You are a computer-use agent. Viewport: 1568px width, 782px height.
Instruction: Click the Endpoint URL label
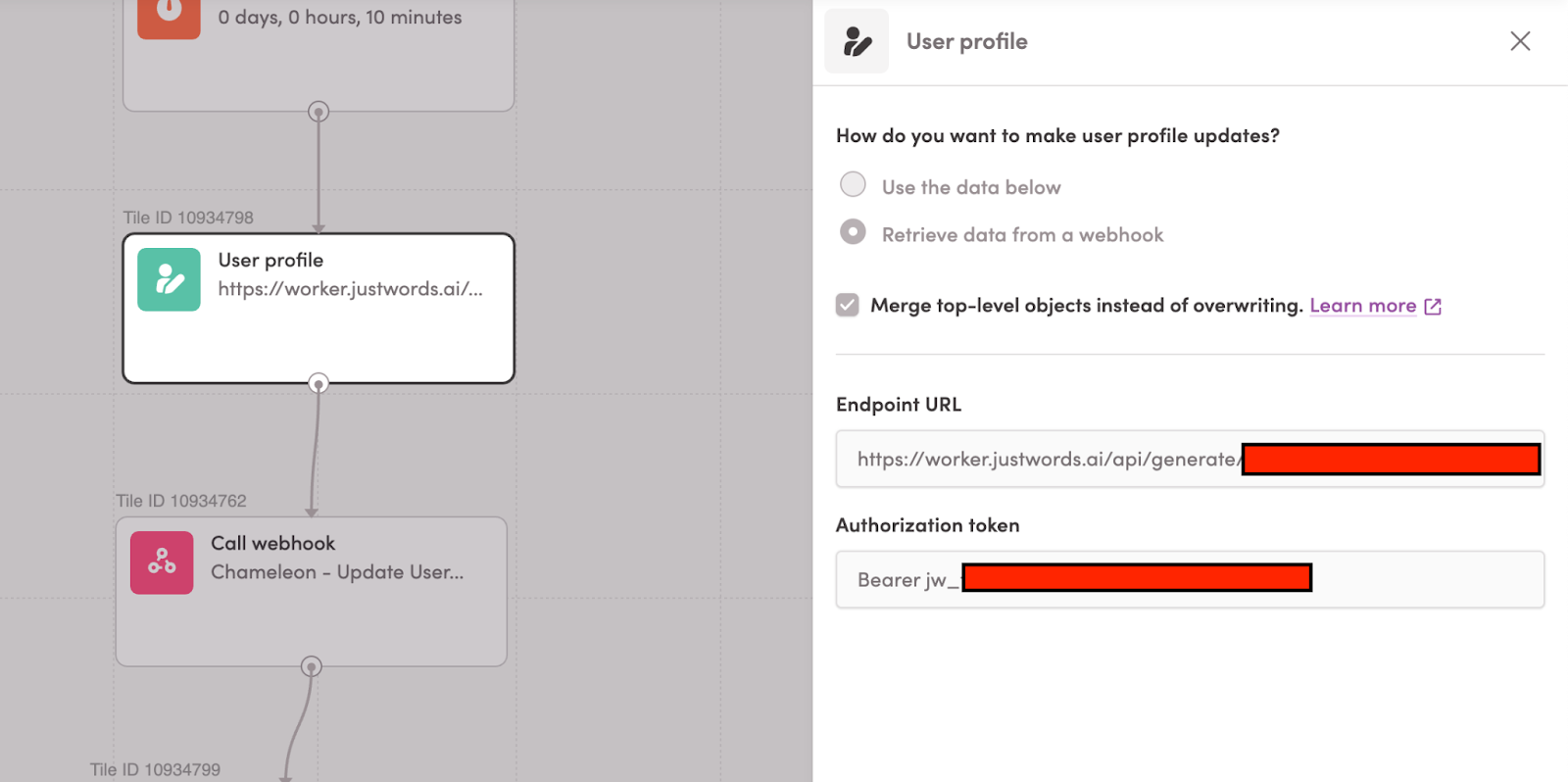point(899,405)
